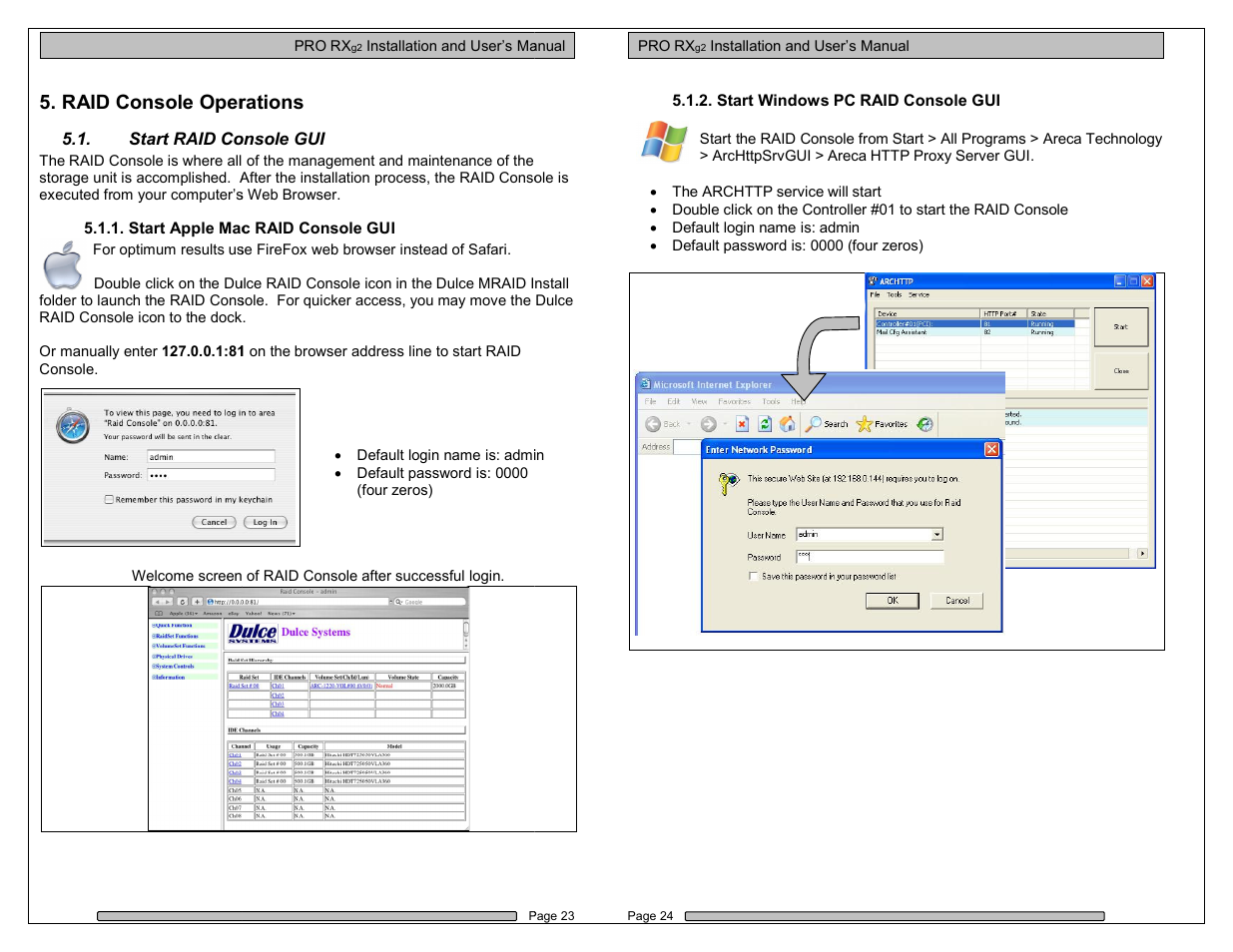Click the ARCHTTP title bar application icon
The width and height of the screenshot is (1233, 952).
click(873, 281)
